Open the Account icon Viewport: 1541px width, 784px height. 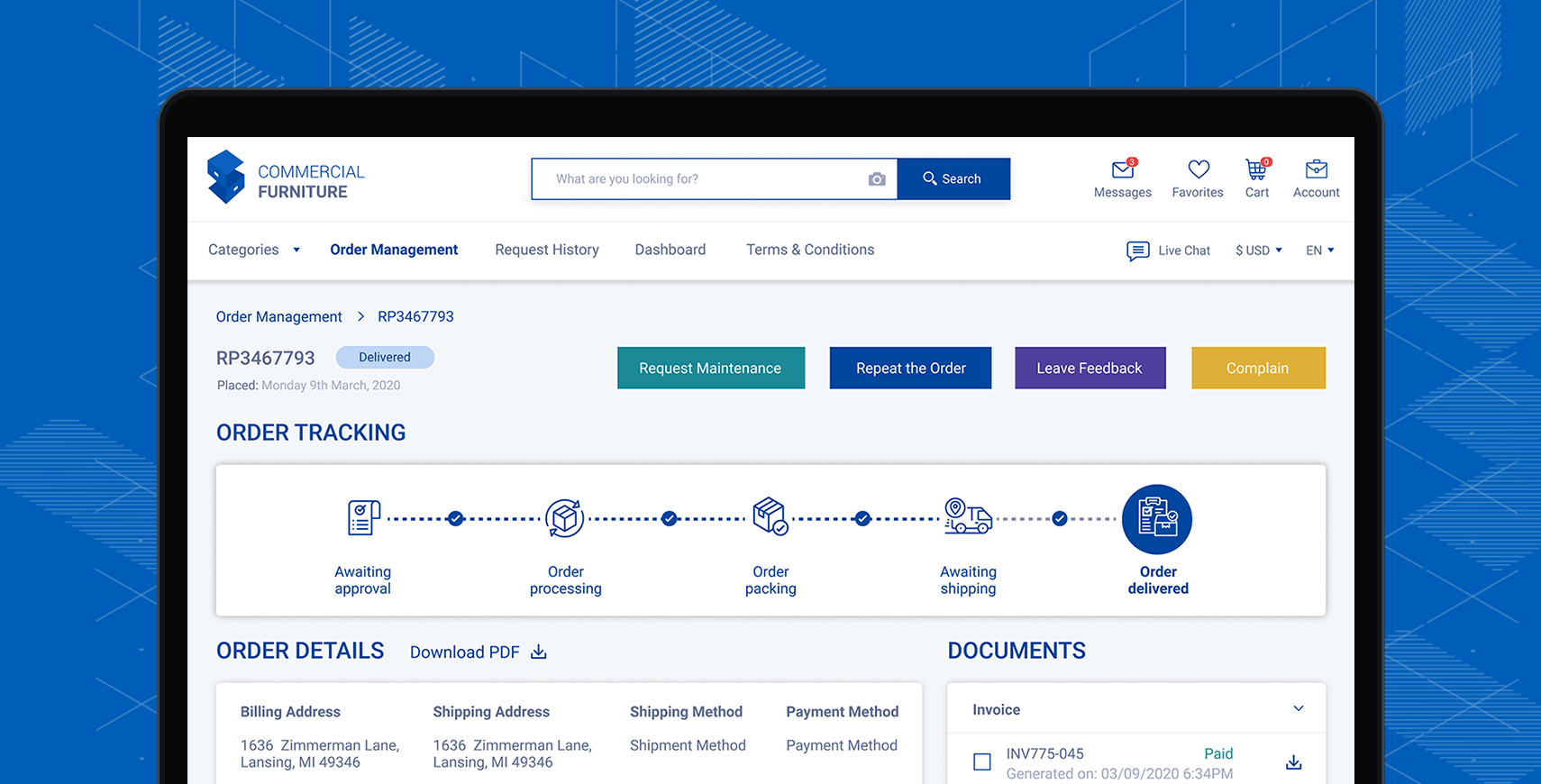click(x=1316, y=169)
